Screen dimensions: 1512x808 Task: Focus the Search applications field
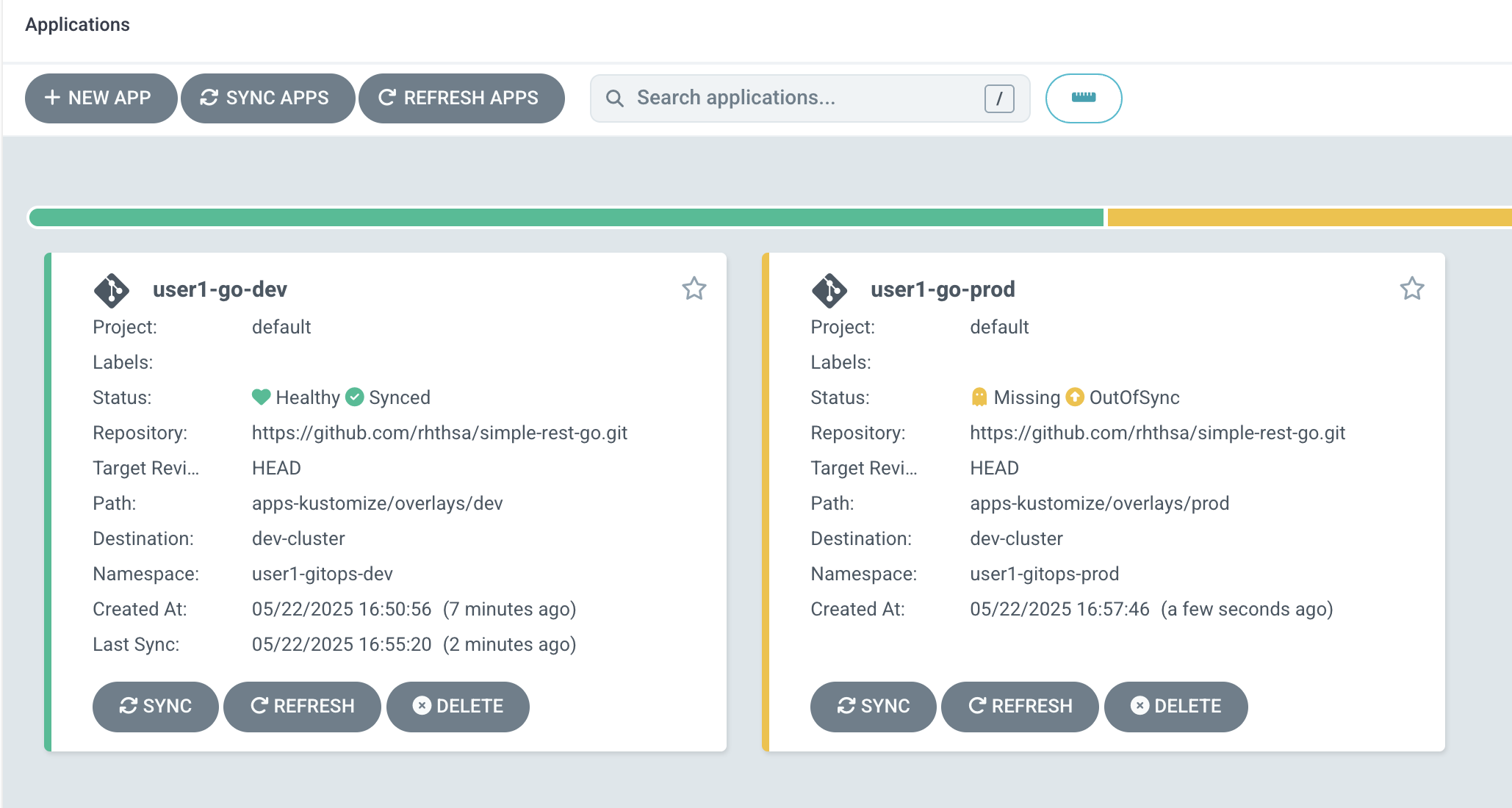810,98
